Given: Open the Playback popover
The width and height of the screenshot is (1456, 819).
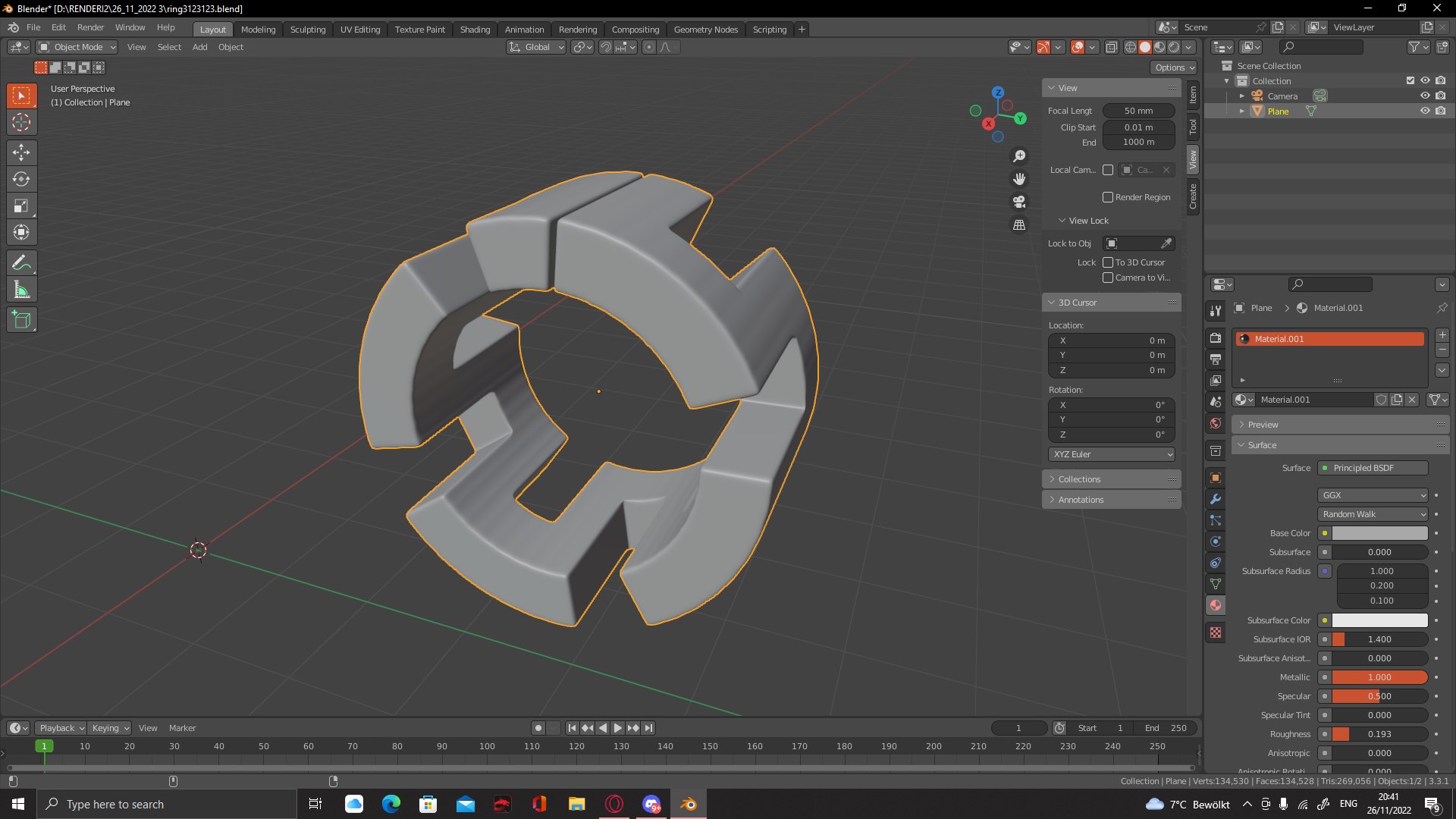Looking at the screenshot, I should [x=61, y=728].
